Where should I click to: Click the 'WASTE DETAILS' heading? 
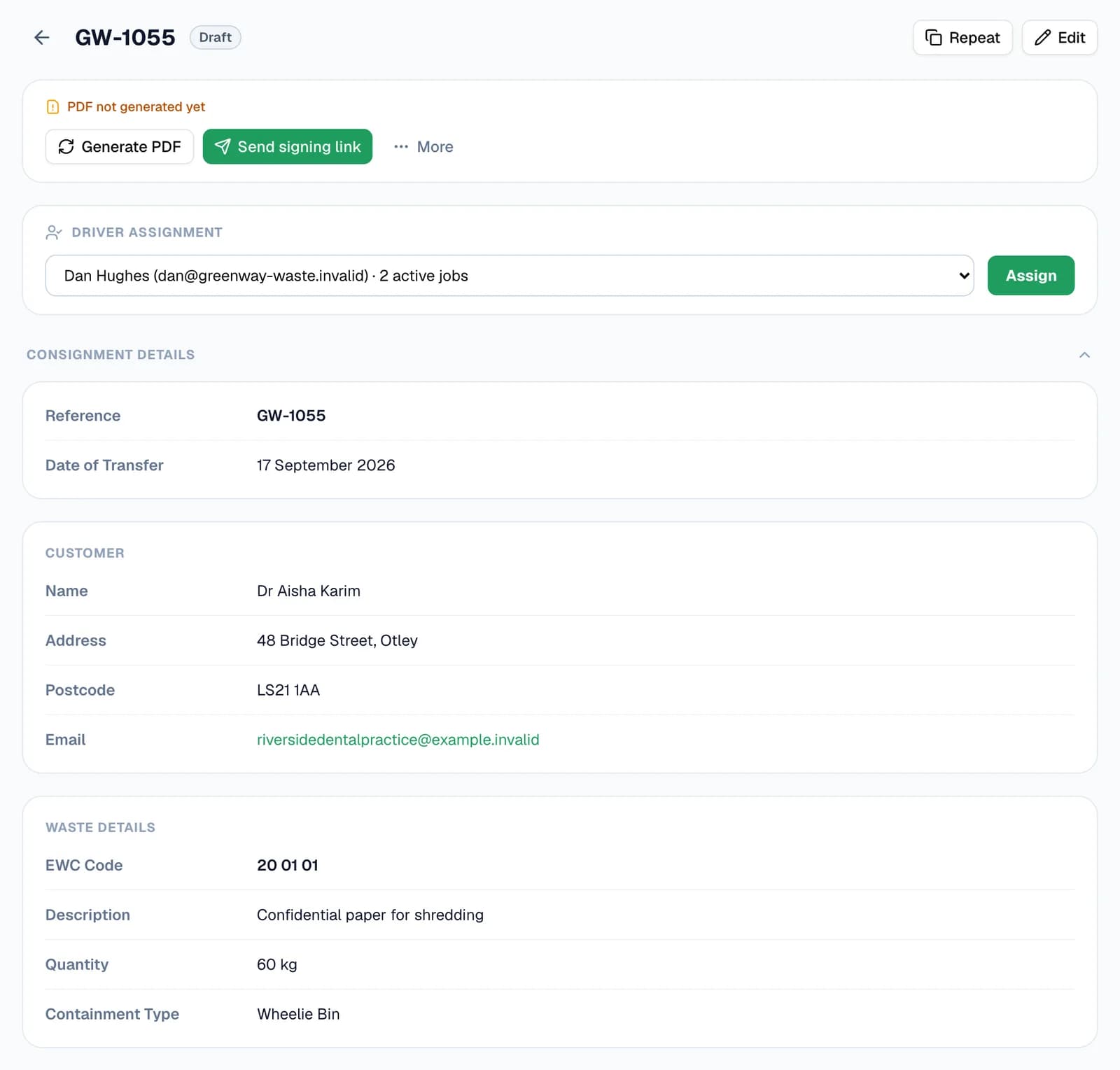click(101, 827)
